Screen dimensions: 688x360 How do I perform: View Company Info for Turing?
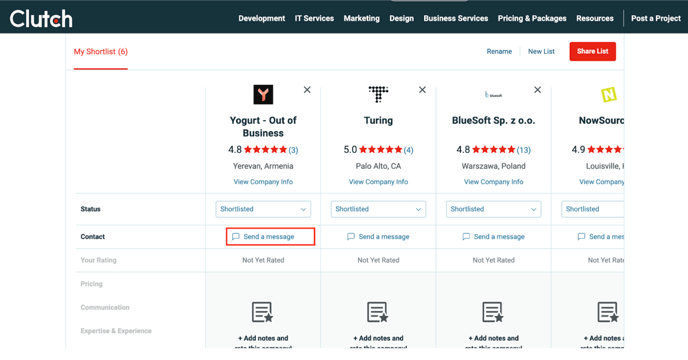(x=378, y=182)
